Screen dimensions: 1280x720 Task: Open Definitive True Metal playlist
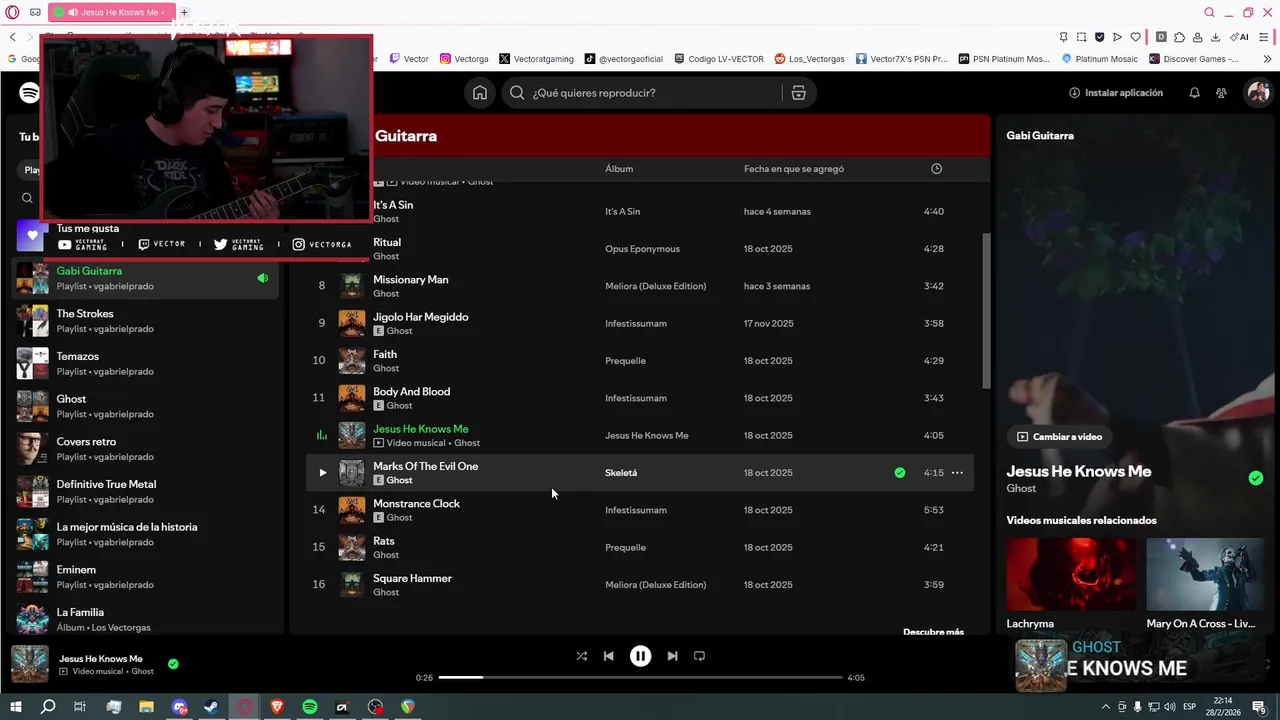point(145,492)
